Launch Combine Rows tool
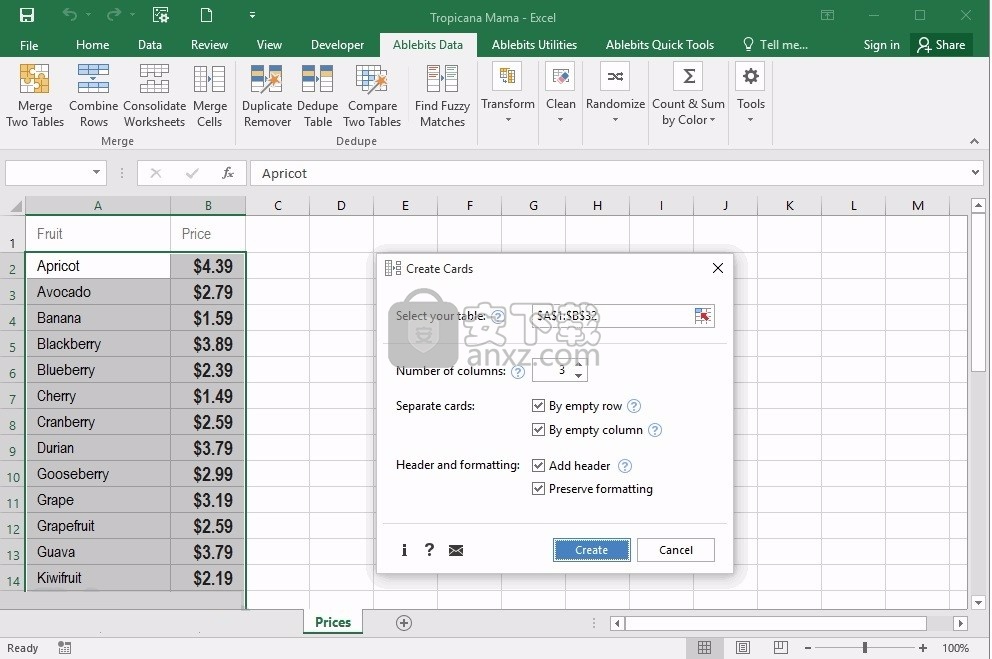992x659 pixels. pos(94,95)
